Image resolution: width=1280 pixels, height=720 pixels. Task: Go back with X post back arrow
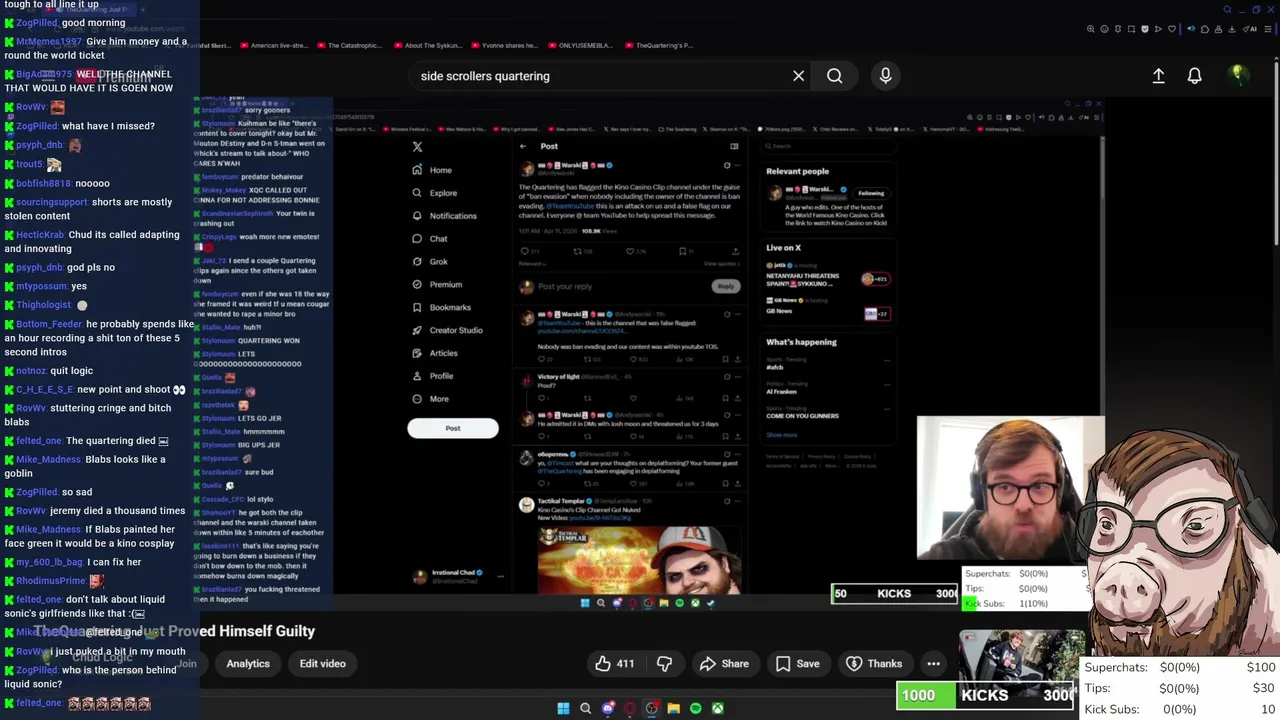pyautogui.click(x=522, y=146)
